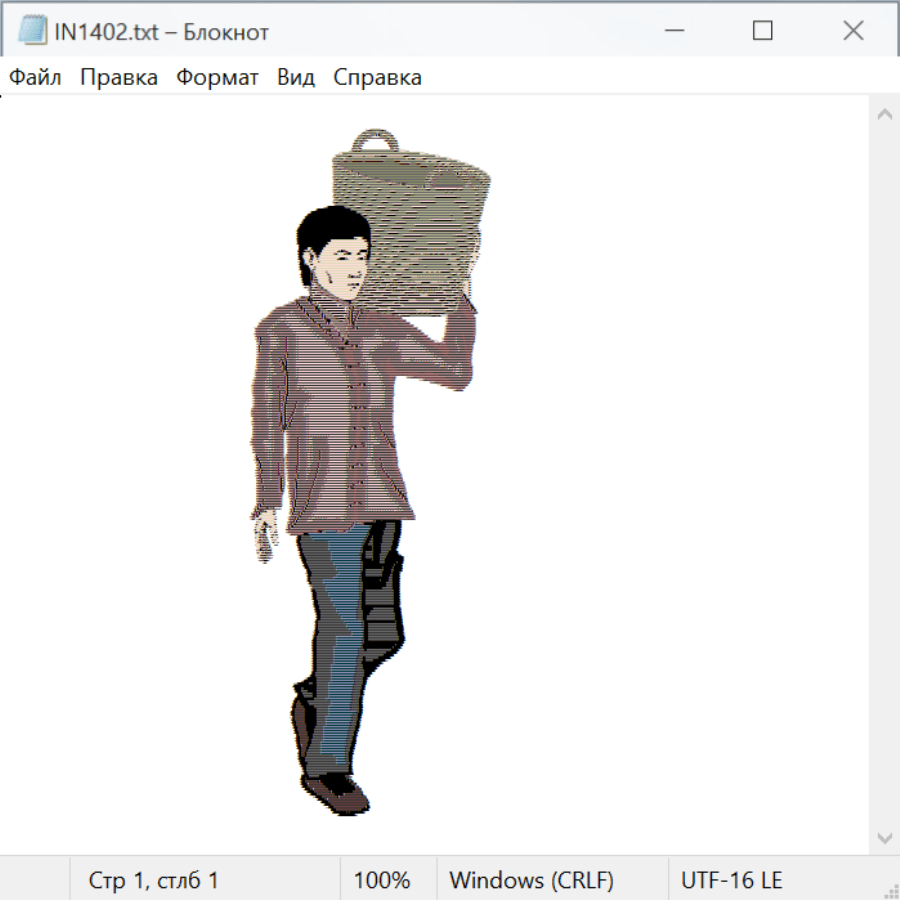Click the IN1402.txt title bar text
900x900 pixels.
tap(162, 32)
